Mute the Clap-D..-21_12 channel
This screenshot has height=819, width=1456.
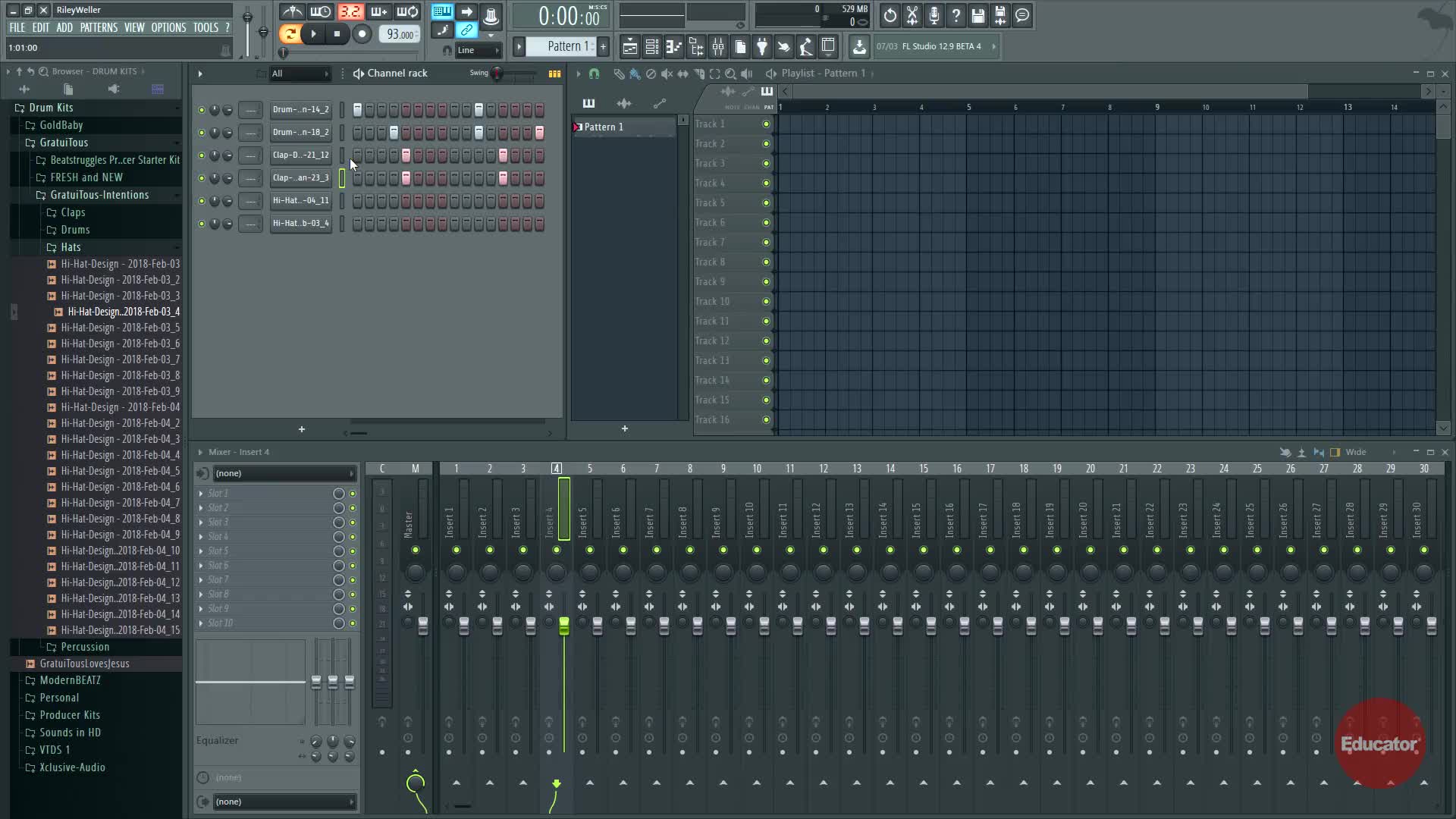point(201,155)
